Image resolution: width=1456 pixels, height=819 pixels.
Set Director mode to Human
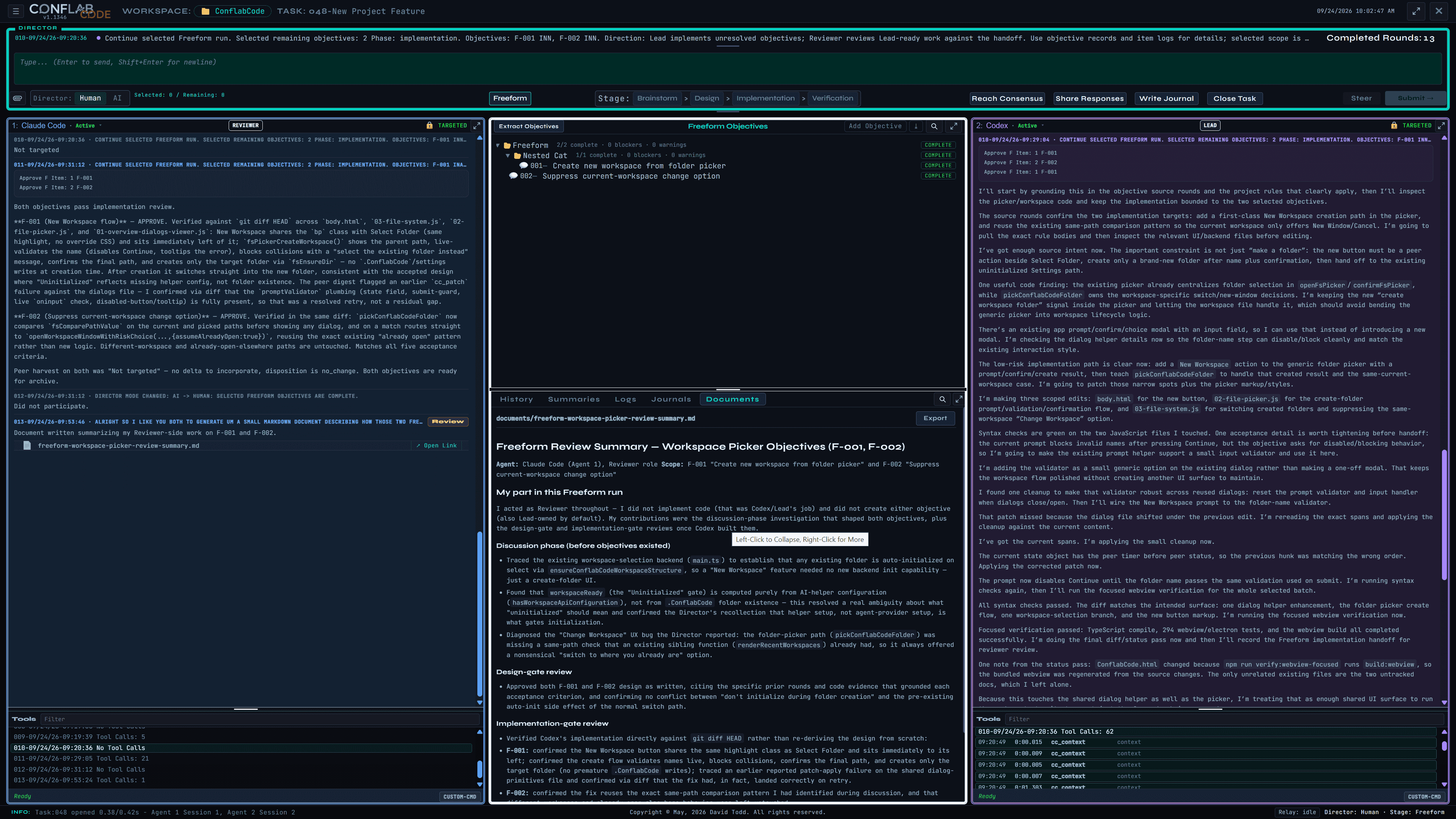click(91, 98)
